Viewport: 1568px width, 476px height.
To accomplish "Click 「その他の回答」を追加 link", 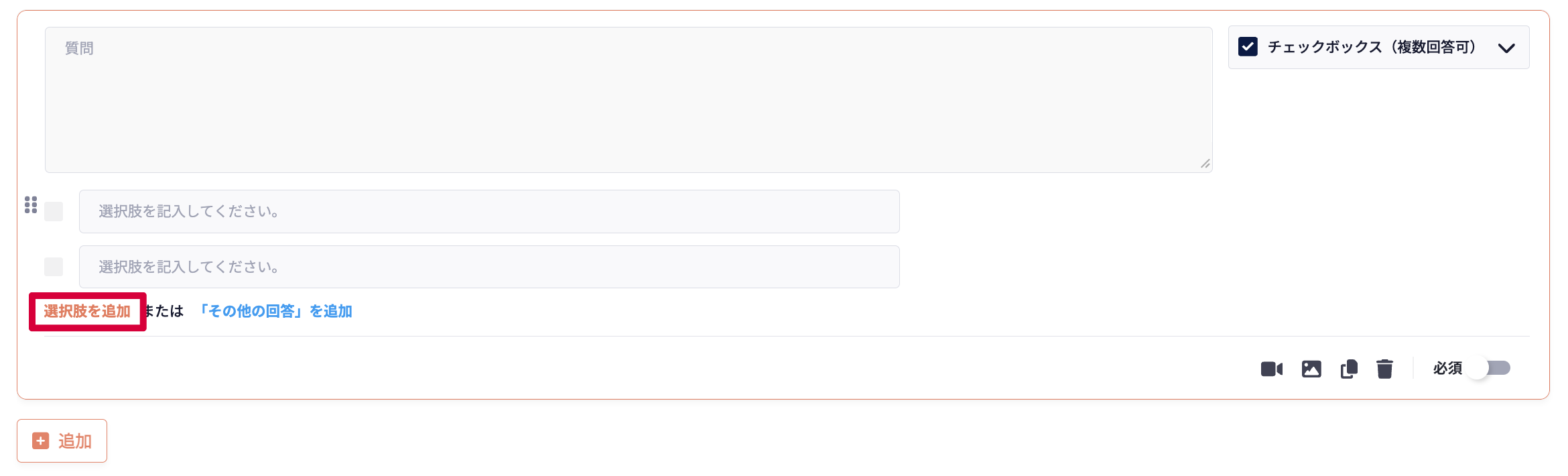I will [275, 311].
